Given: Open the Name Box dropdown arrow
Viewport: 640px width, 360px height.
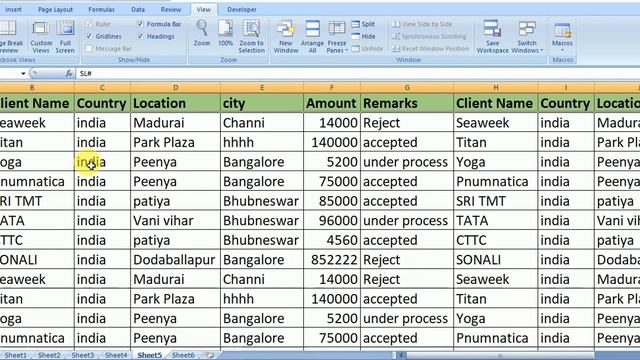Looking at the screenshot, I should tap(23, 73).
